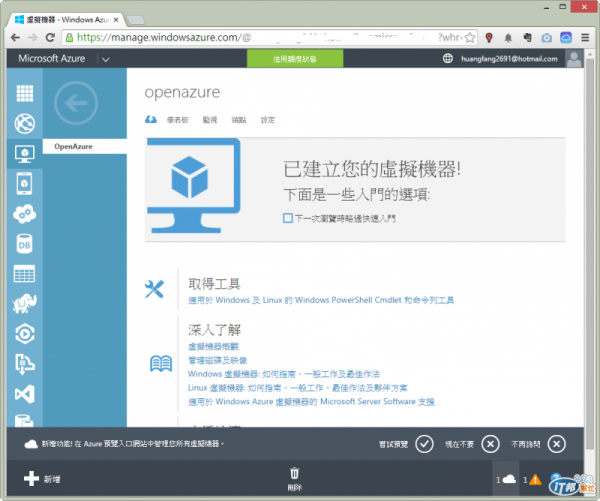The width and height of the screenshot is (600, 501).
Task: Open the Mobile Services phone icon in sidebar
Action: [24, 184]
